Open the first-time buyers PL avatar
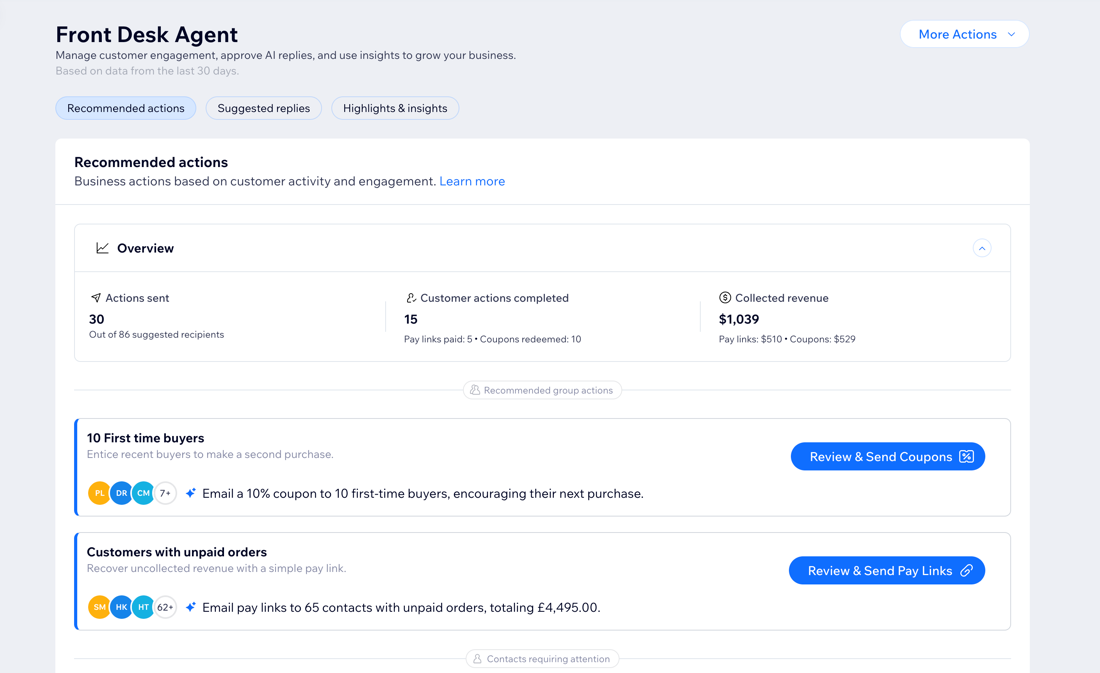This screenshot has height=673, width=1100. click(98, 493)
